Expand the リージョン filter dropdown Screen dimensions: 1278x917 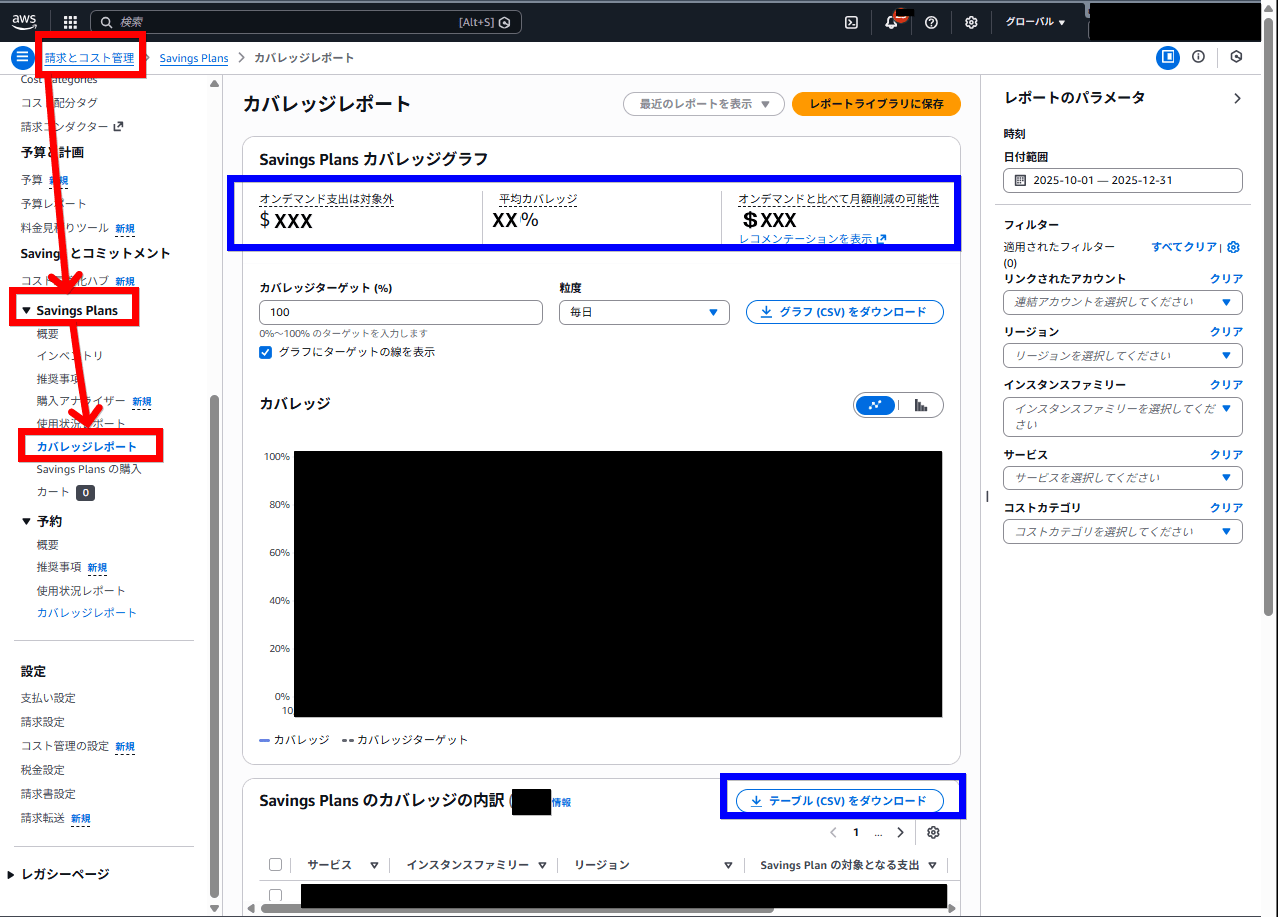tap(1122, 355)
